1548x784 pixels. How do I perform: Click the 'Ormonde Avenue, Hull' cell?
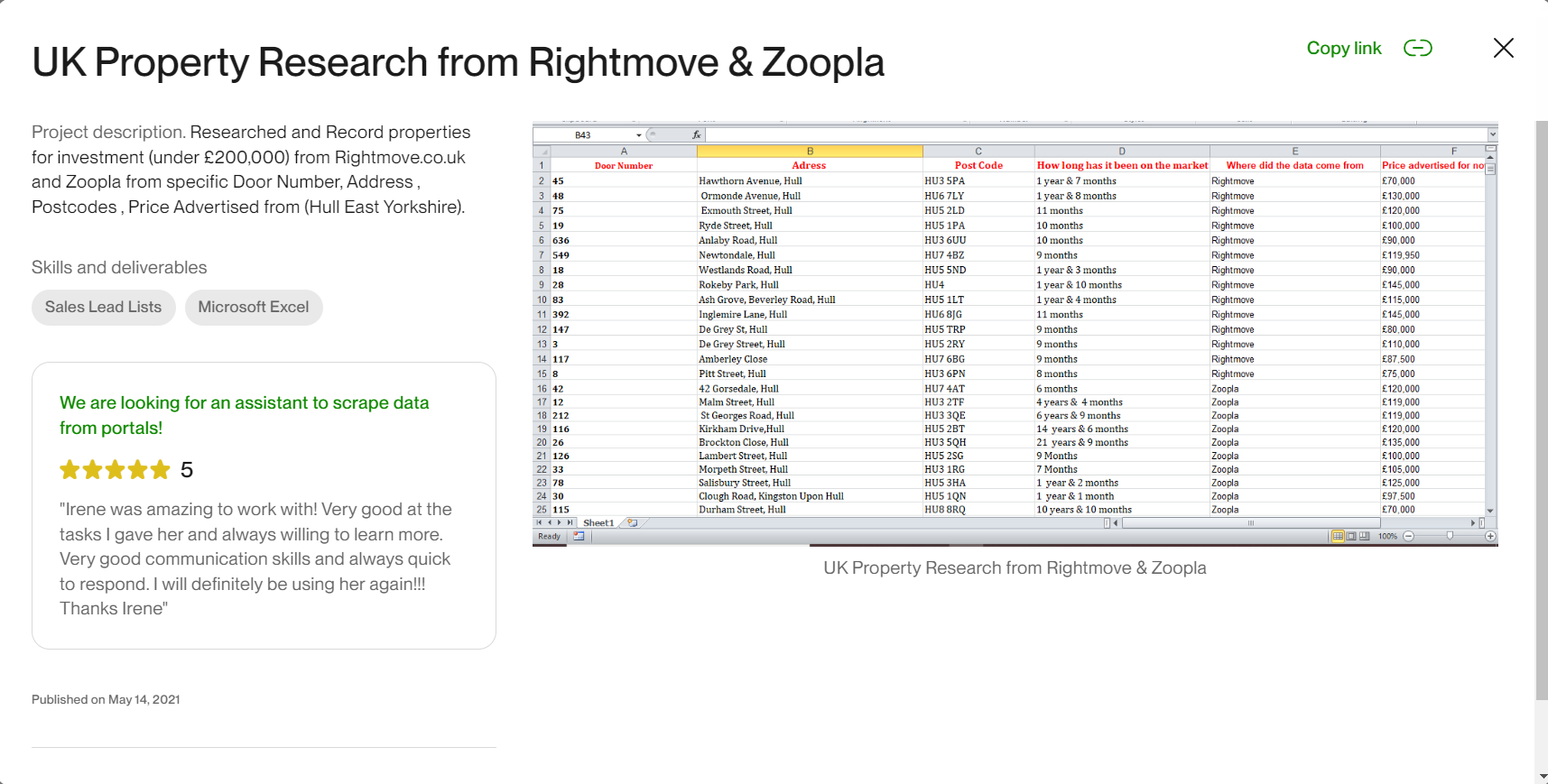tap(810, 196)
